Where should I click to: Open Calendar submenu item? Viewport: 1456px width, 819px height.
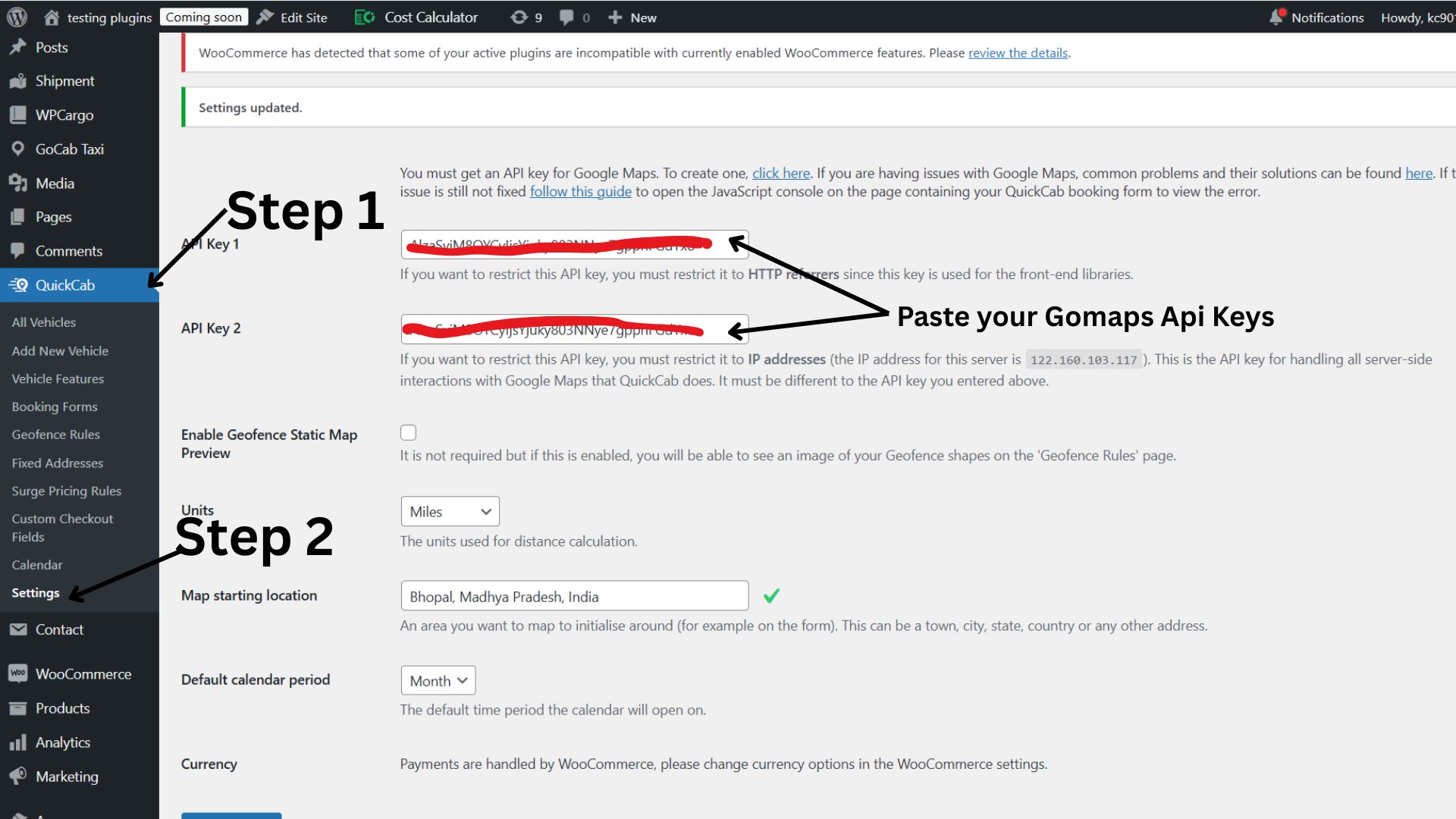point(37,565)
